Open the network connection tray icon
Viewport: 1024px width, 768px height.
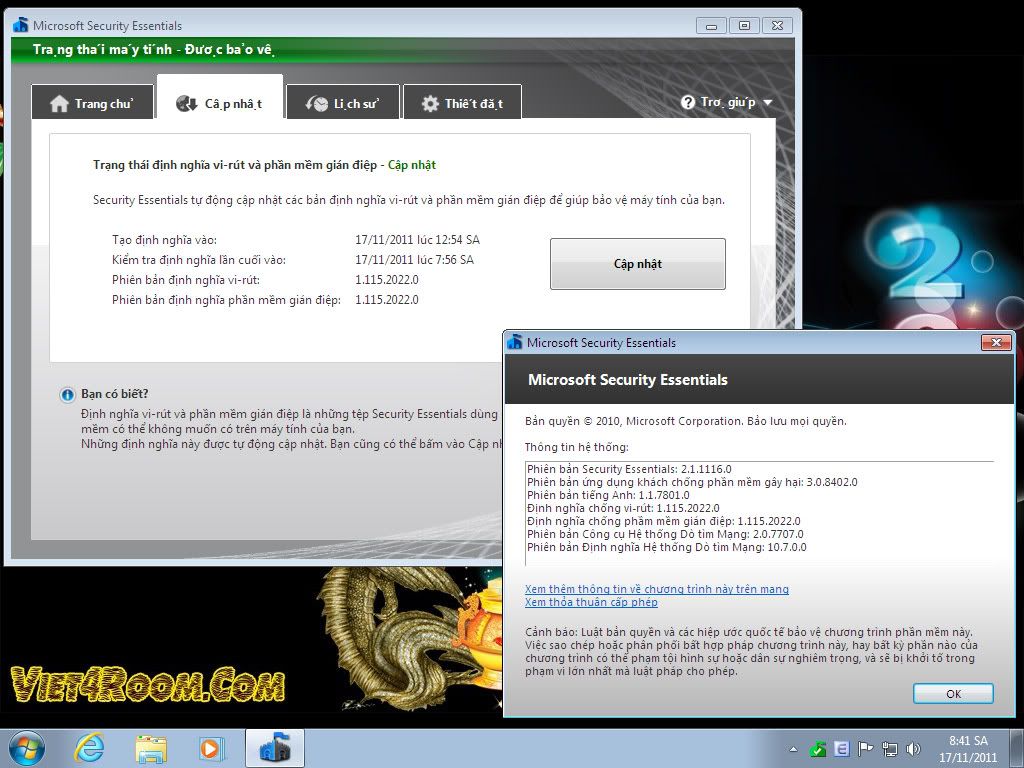(x=889, y=749)
